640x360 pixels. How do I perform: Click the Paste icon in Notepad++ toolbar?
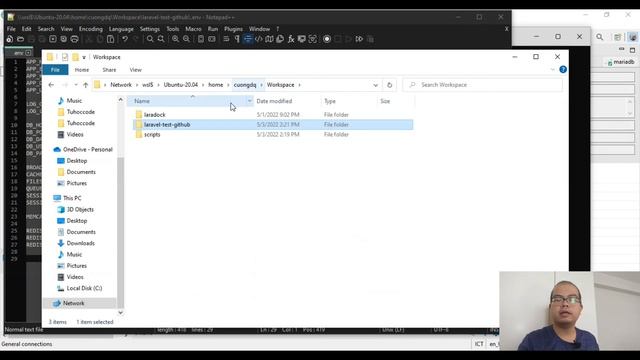click(x=111, y=39)
